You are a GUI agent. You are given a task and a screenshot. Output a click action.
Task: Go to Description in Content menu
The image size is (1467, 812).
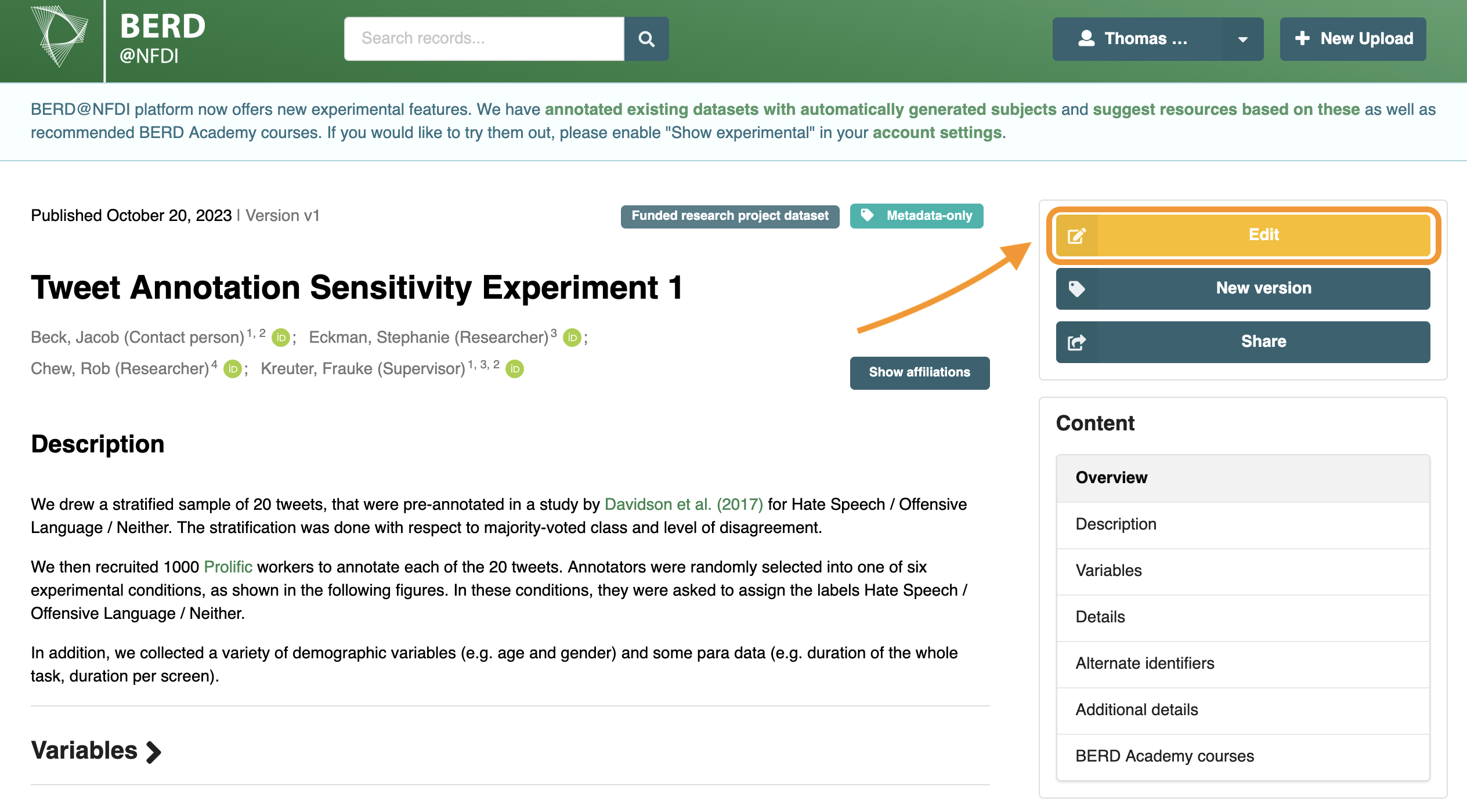1243,524
